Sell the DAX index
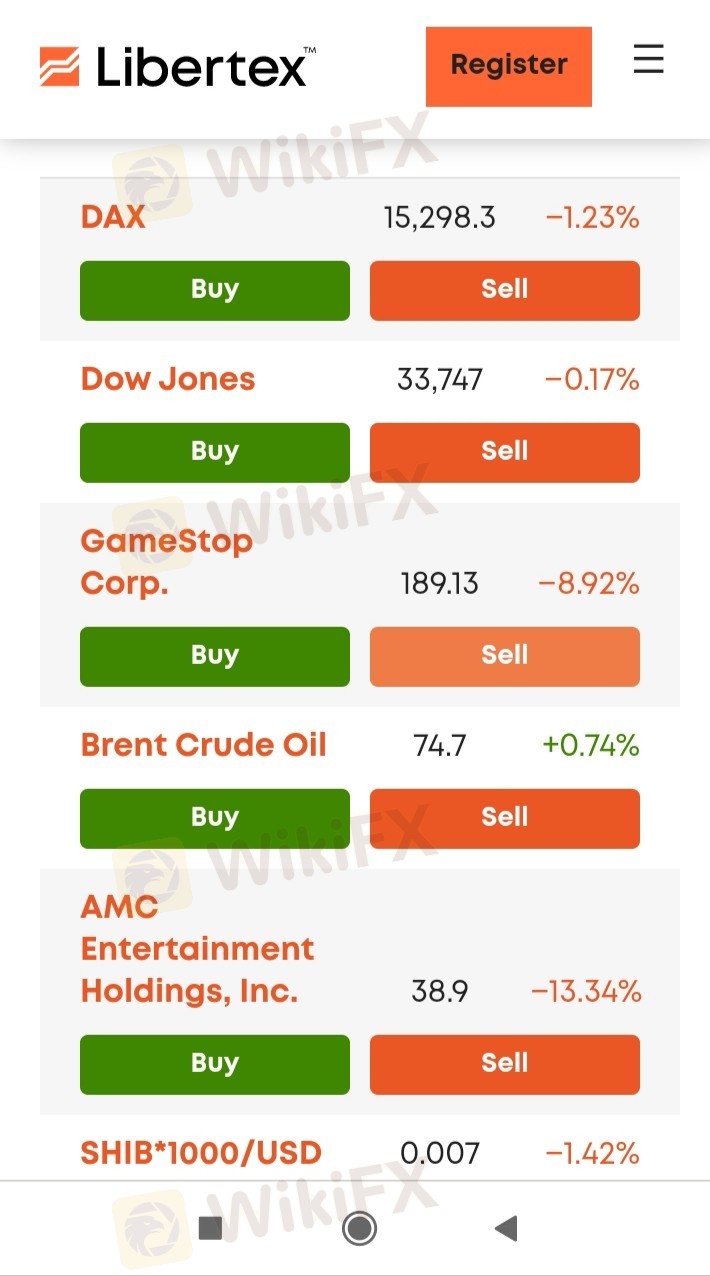The width and height of the screenshot is (710, 1276). click(504, 290)
